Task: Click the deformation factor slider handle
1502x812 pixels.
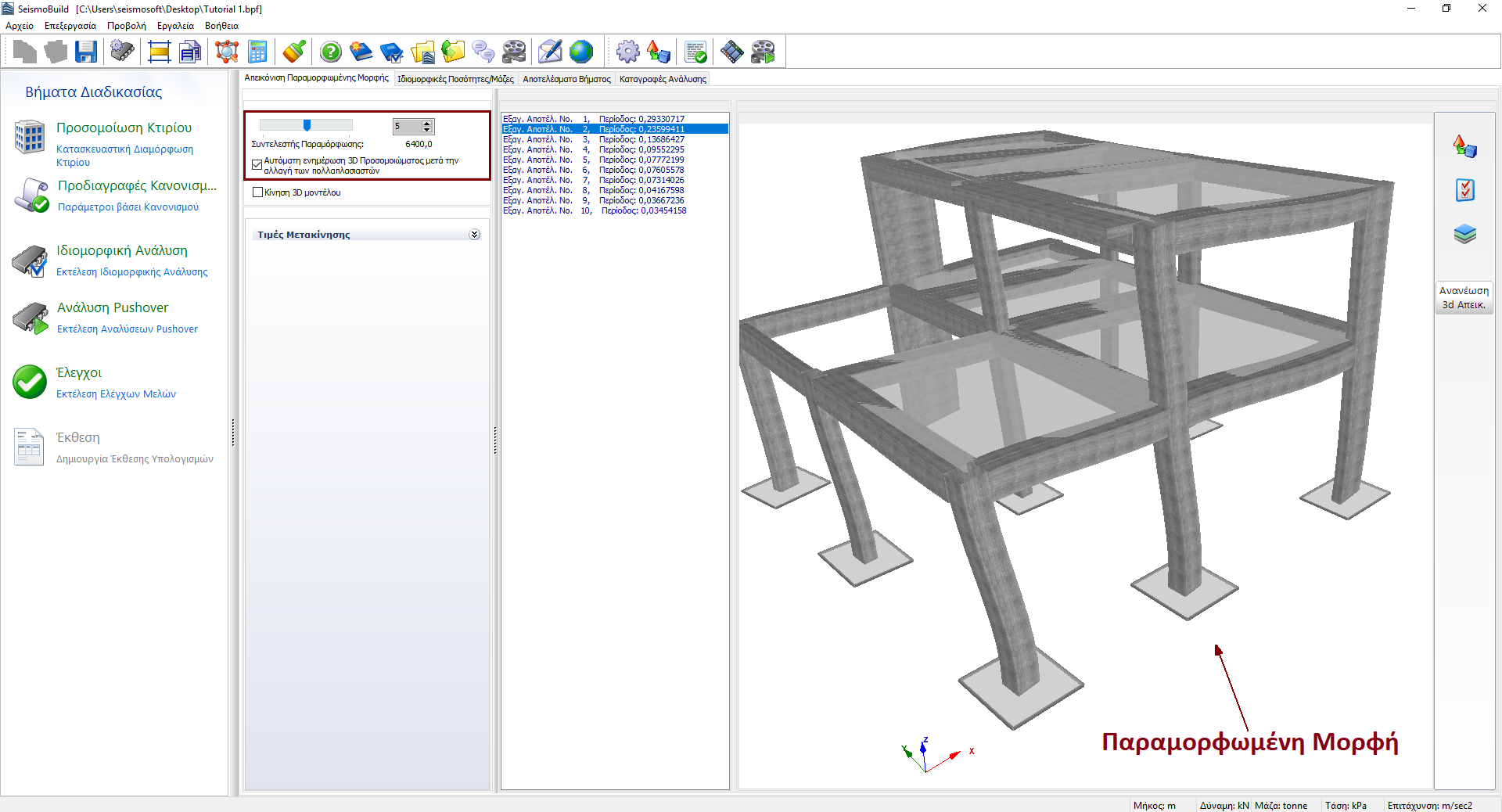Action: tap(307, 125)
